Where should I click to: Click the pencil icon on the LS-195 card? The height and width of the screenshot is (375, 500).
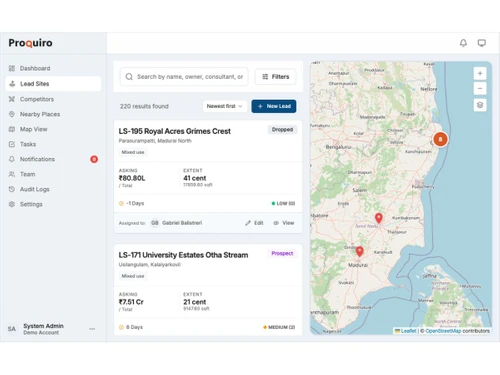click(x=248, y=223)
